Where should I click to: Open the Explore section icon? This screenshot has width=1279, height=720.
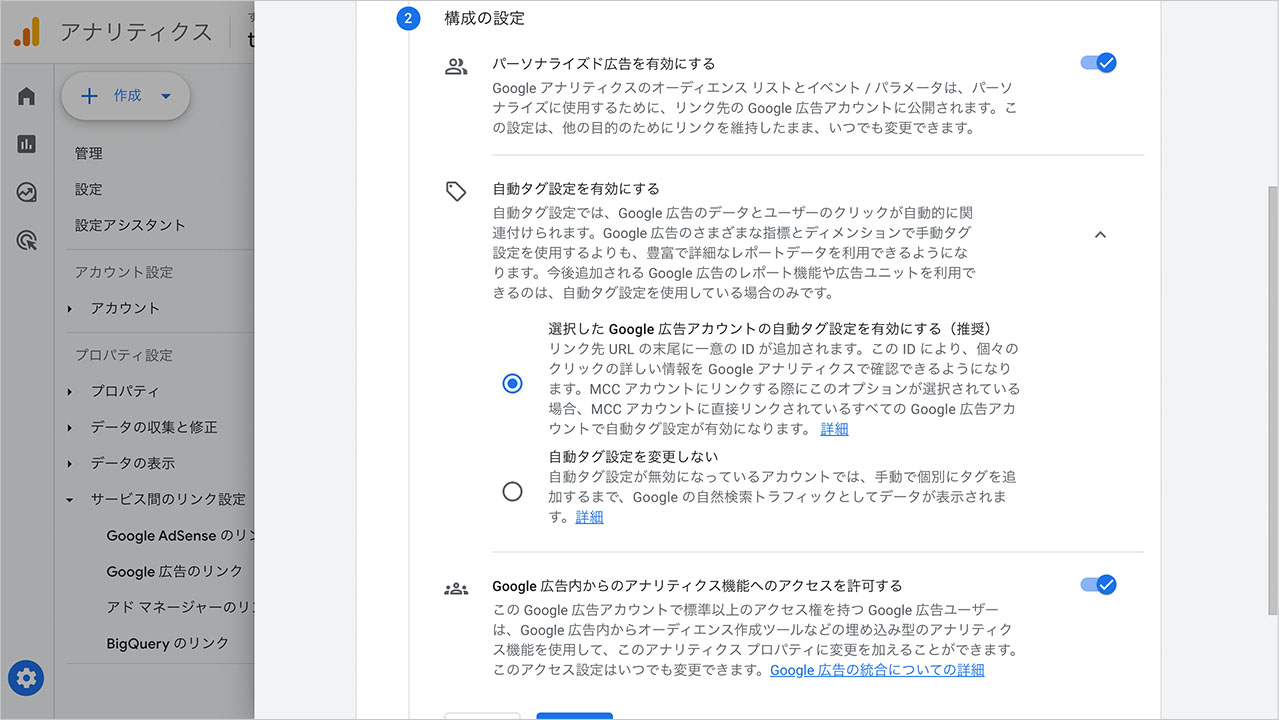[x=25, y=193]
